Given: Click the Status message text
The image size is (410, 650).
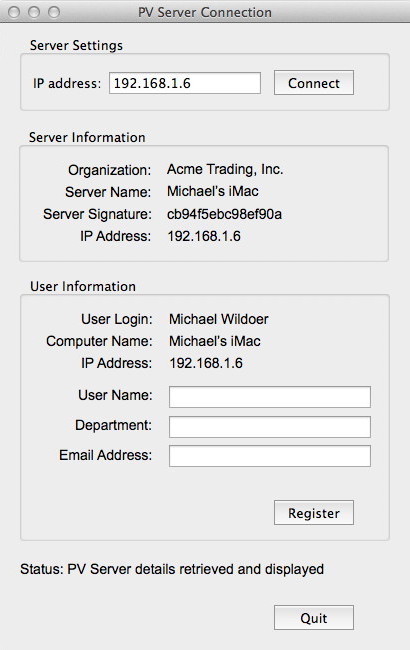Looking at the screenshot, I should coord(172,569).
